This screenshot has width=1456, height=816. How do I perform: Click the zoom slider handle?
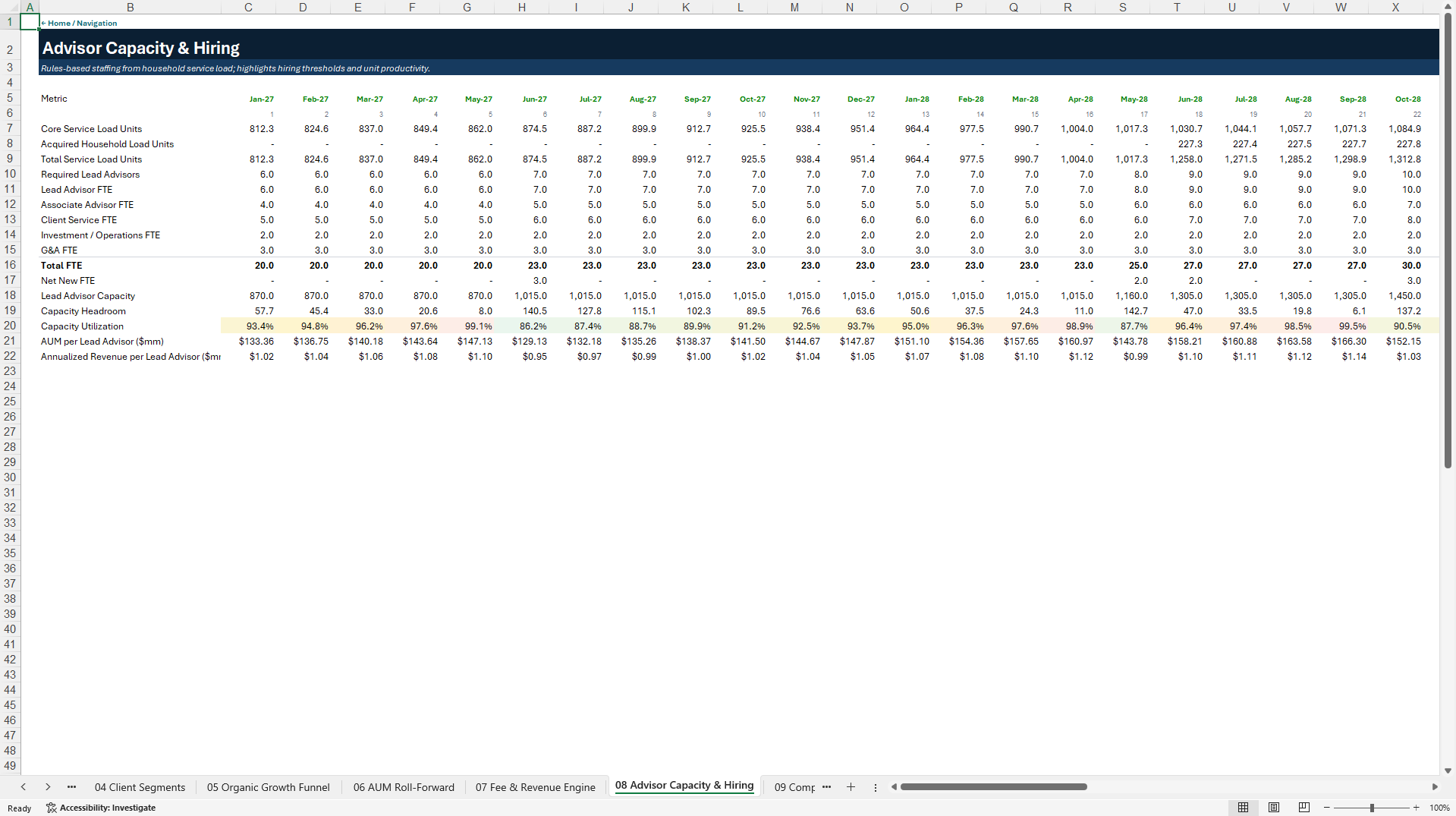(x=1372, y=808)
